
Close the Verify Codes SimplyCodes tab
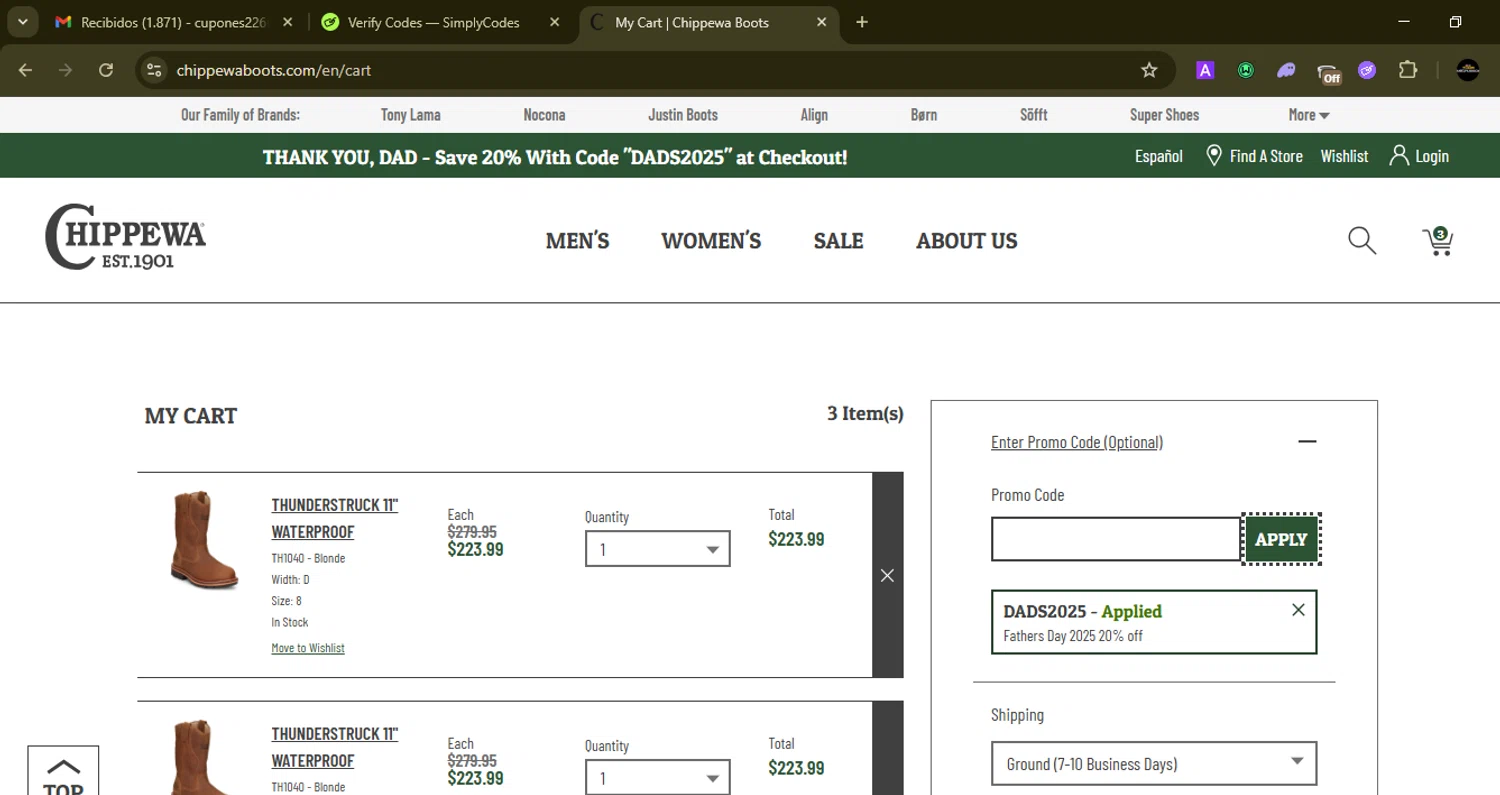pyautogui.click(x=555, y=22)
